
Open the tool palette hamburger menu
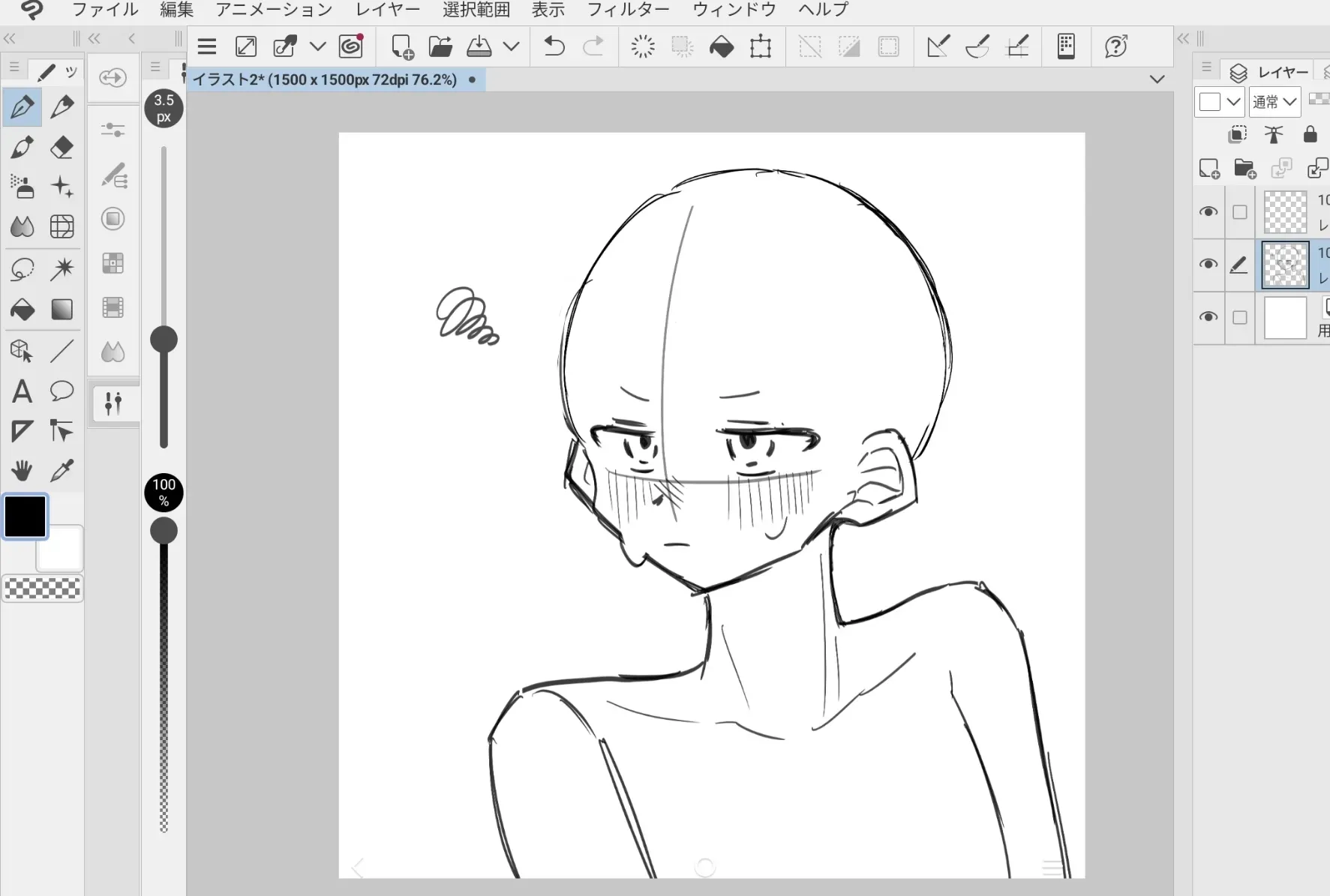pos(14,67)
